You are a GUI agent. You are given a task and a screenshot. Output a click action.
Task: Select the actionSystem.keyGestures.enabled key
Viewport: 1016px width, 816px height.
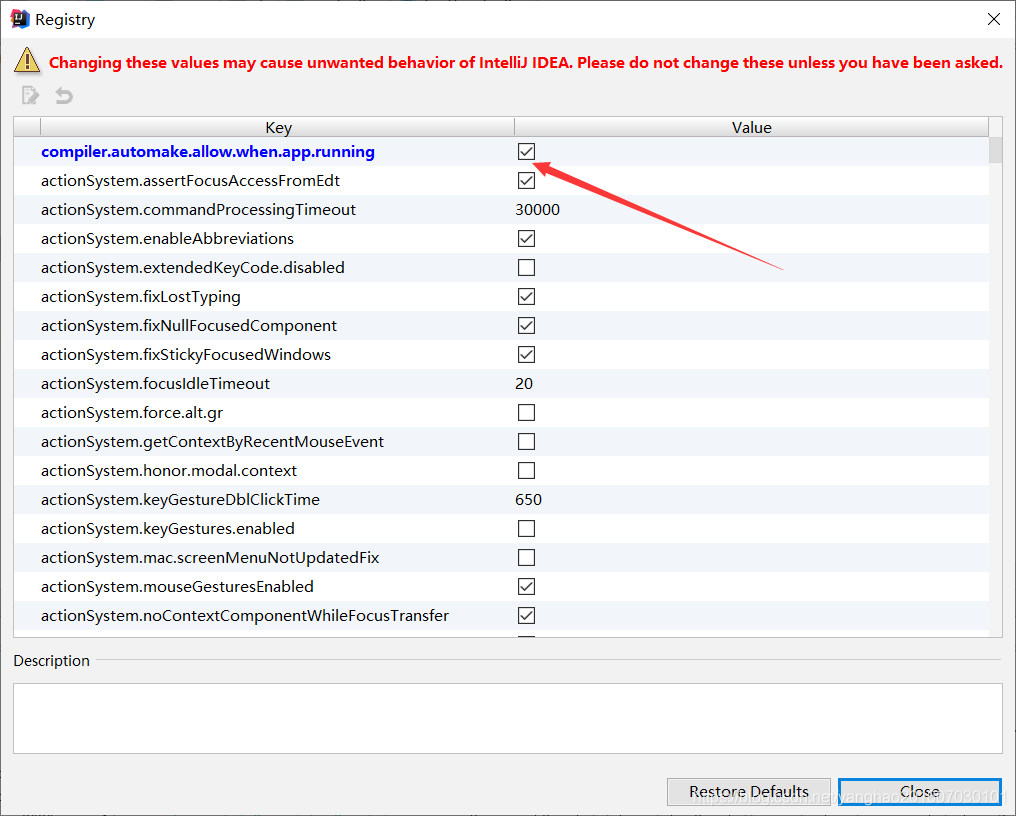(167, 529)
